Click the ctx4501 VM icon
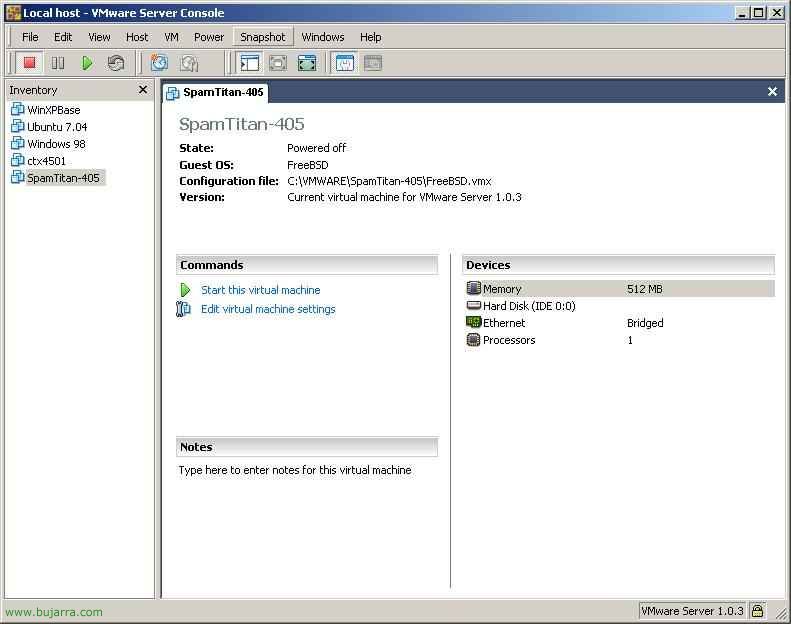Viewport: 791px width, 624px height. 18,160
